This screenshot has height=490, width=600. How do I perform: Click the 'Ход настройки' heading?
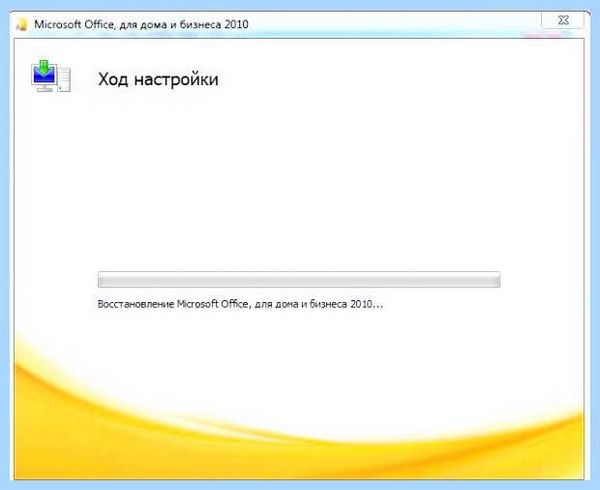point(158,80)
